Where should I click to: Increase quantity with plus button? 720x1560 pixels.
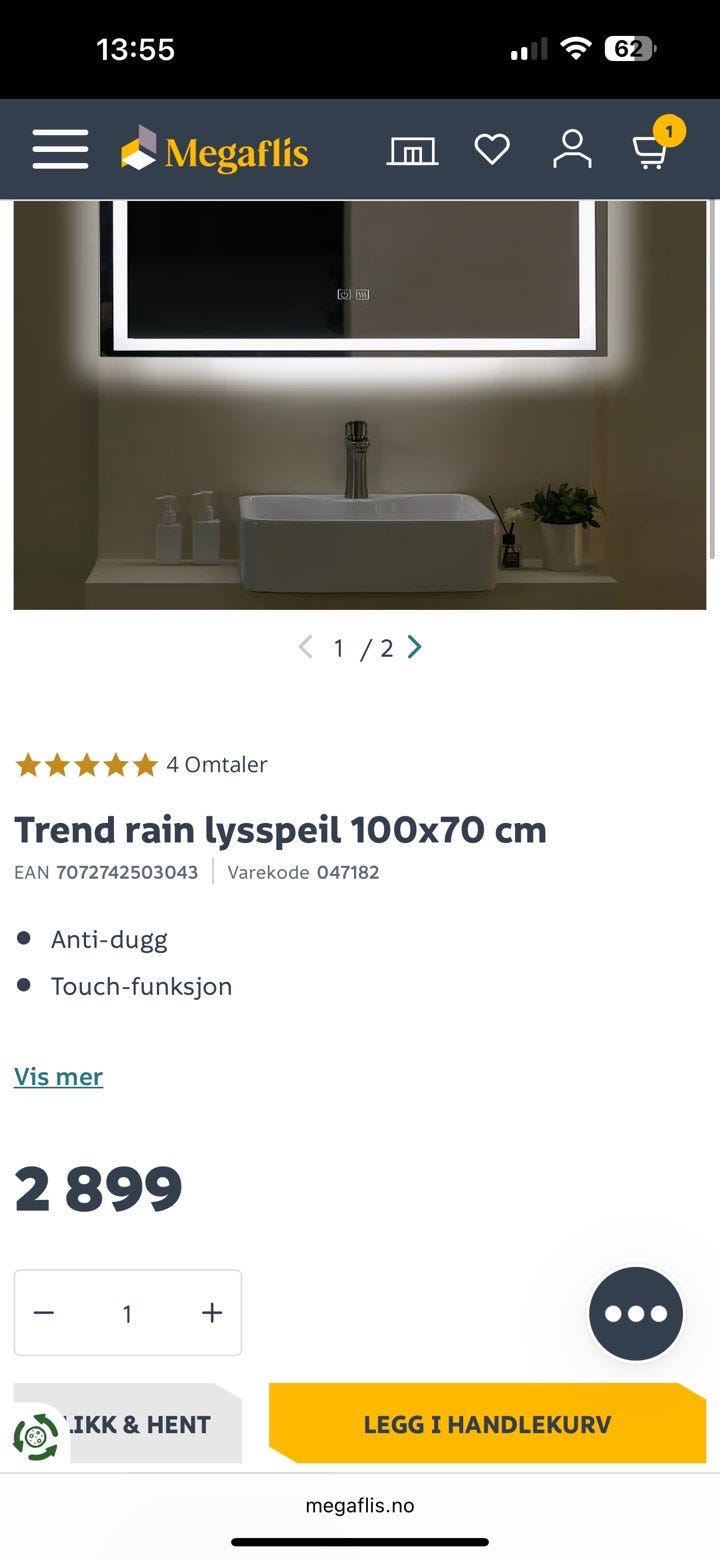(212, 1313)
